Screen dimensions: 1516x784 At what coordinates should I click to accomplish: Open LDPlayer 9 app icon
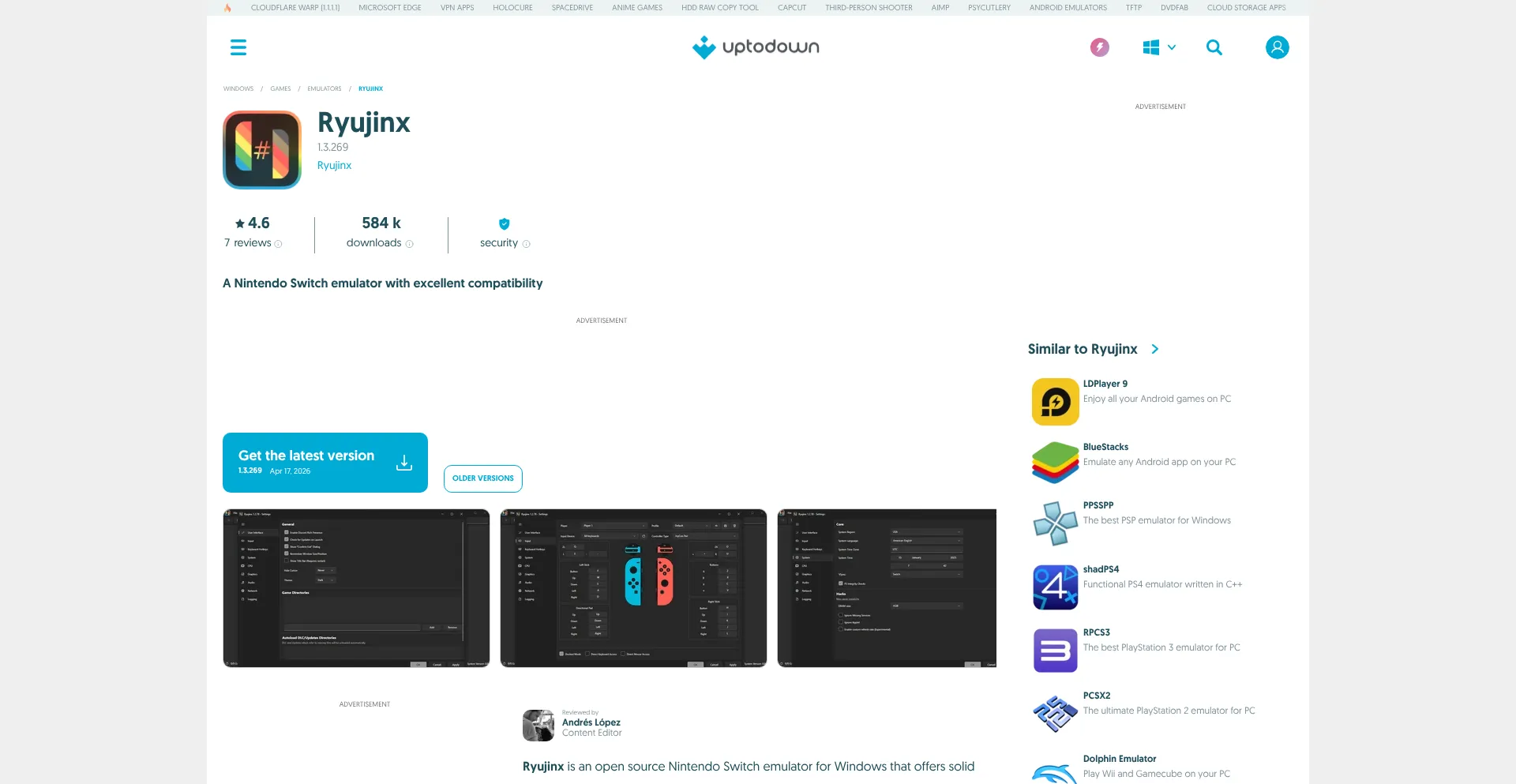tap(1055, 402)
